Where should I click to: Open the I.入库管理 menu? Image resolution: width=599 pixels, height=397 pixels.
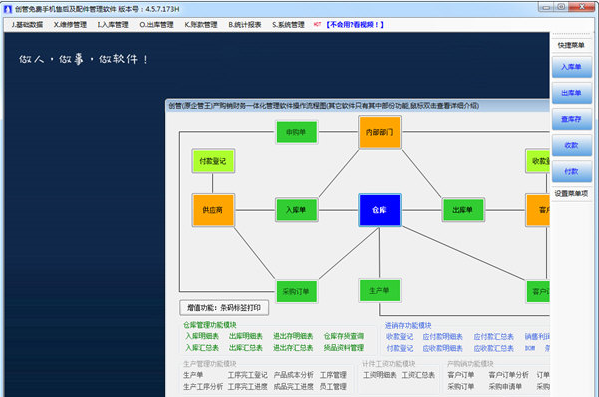pyautogui.click(x=113, y=25)
